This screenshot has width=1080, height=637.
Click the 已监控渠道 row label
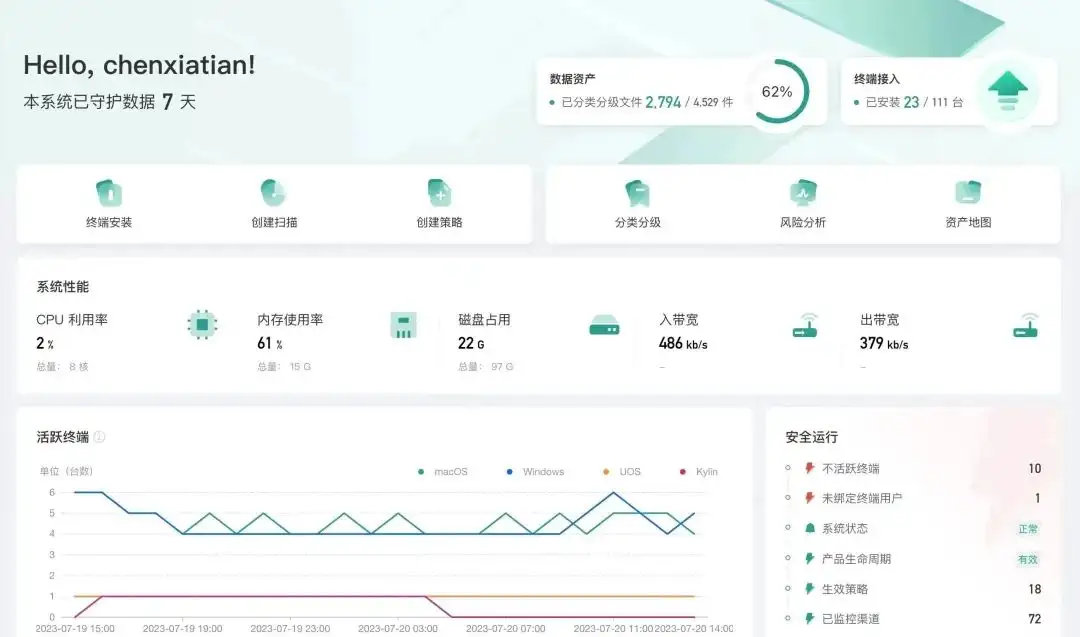click(851, 619)
